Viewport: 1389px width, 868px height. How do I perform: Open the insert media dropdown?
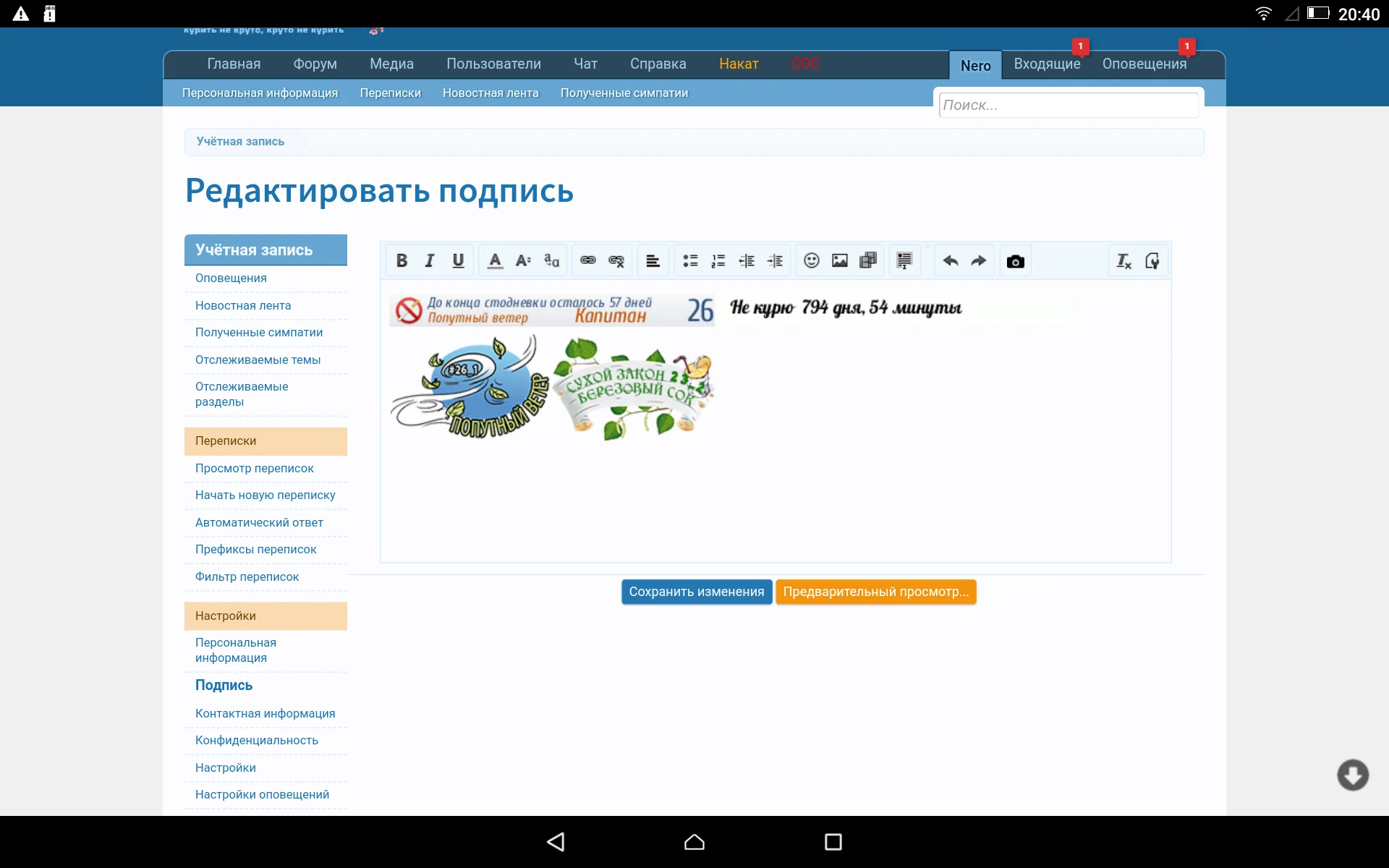[867, 260]
